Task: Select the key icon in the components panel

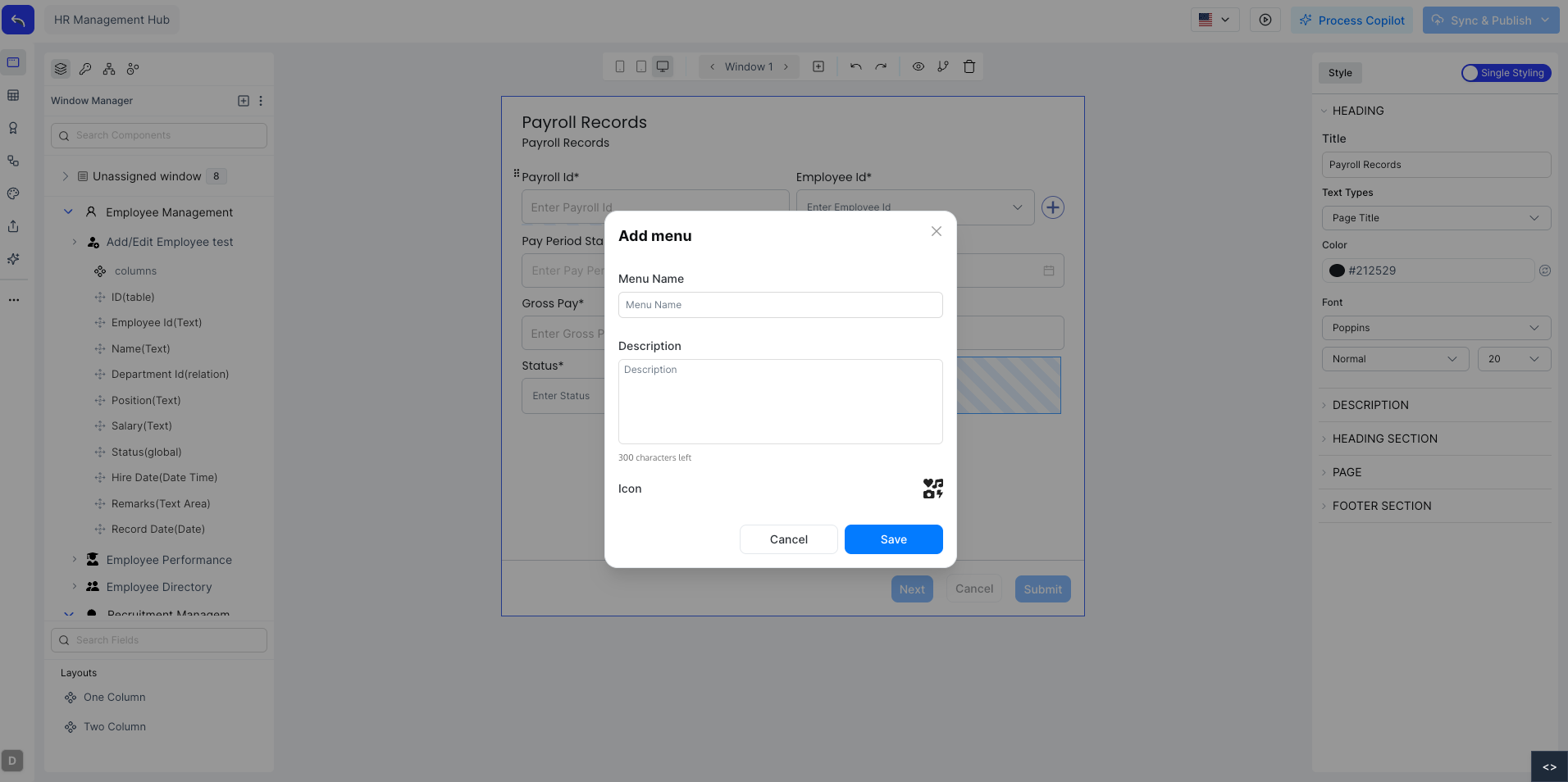Action: [x=85, y=69]
